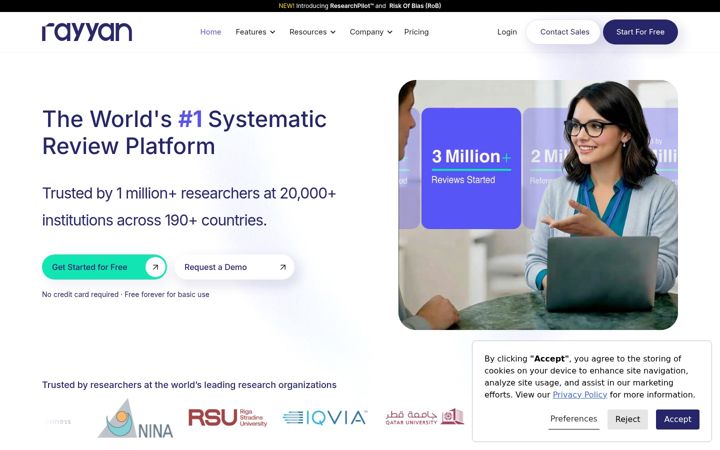Click the Start For Free button
This screenshot has height=450, width=720.
click(x=640, y=32)
